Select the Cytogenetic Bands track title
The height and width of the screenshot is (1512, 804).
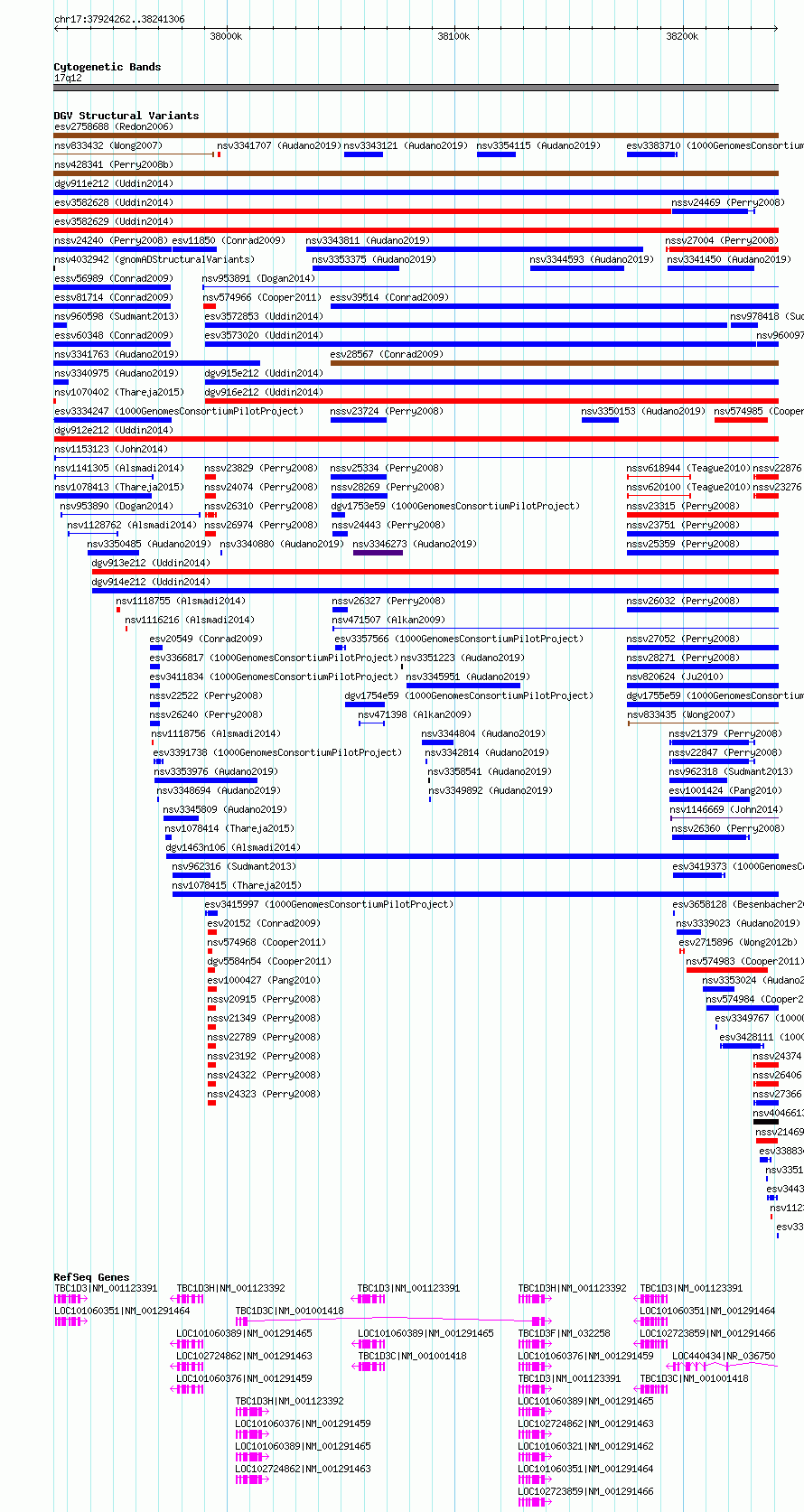[108, 67]
